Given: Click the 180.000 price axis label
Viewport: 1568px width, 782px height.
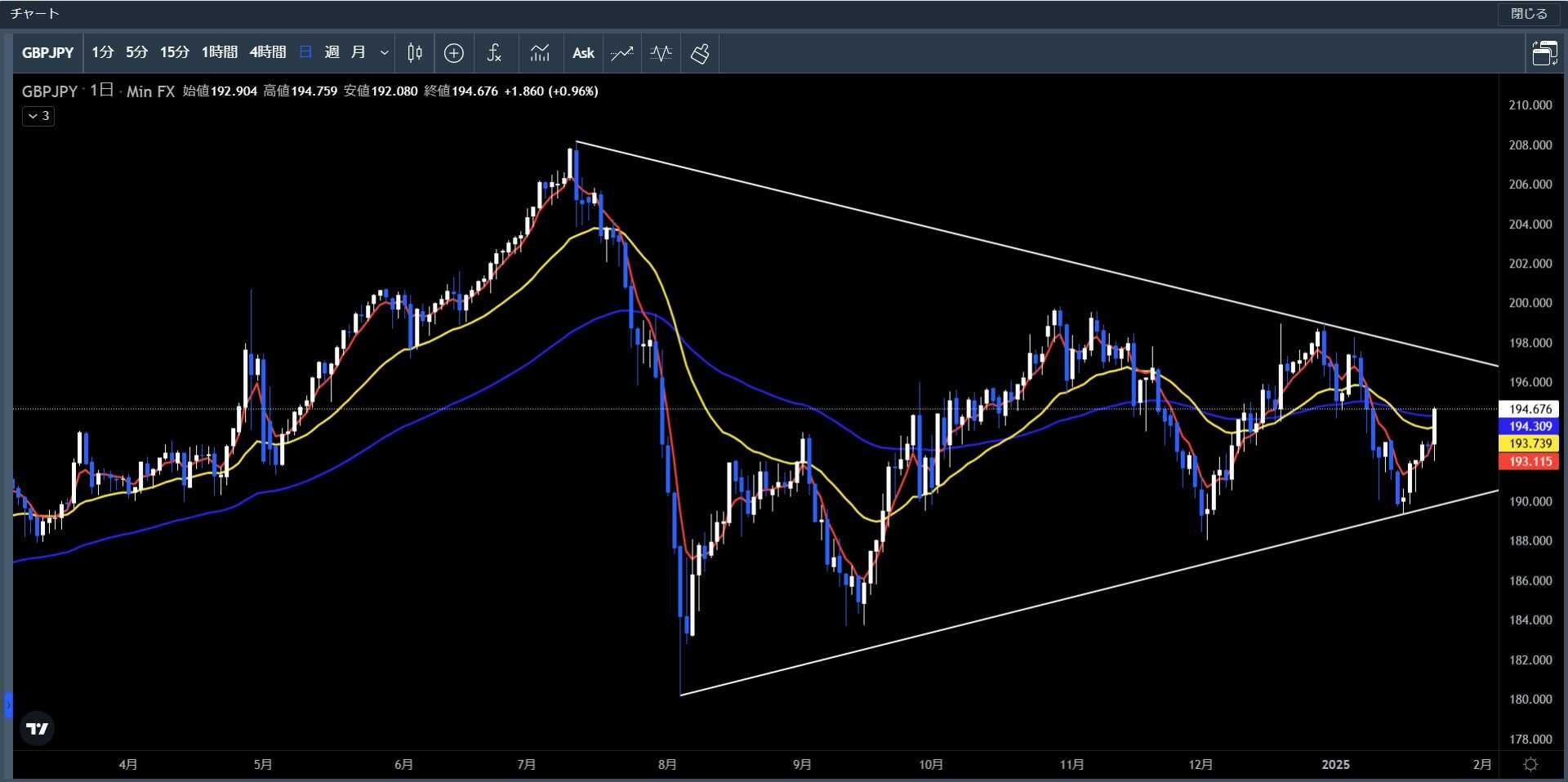Looking at the screenshot, I should (x=1530, y=700).
